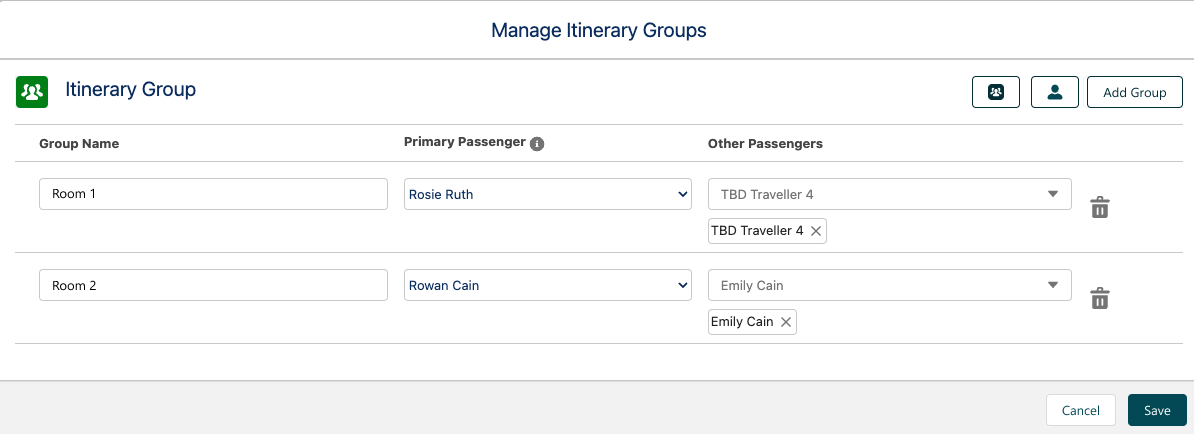Focus the Room 1 group name field
This screenshot has height=434, width=1194.
pyautogui.click(x=213, y=194)
